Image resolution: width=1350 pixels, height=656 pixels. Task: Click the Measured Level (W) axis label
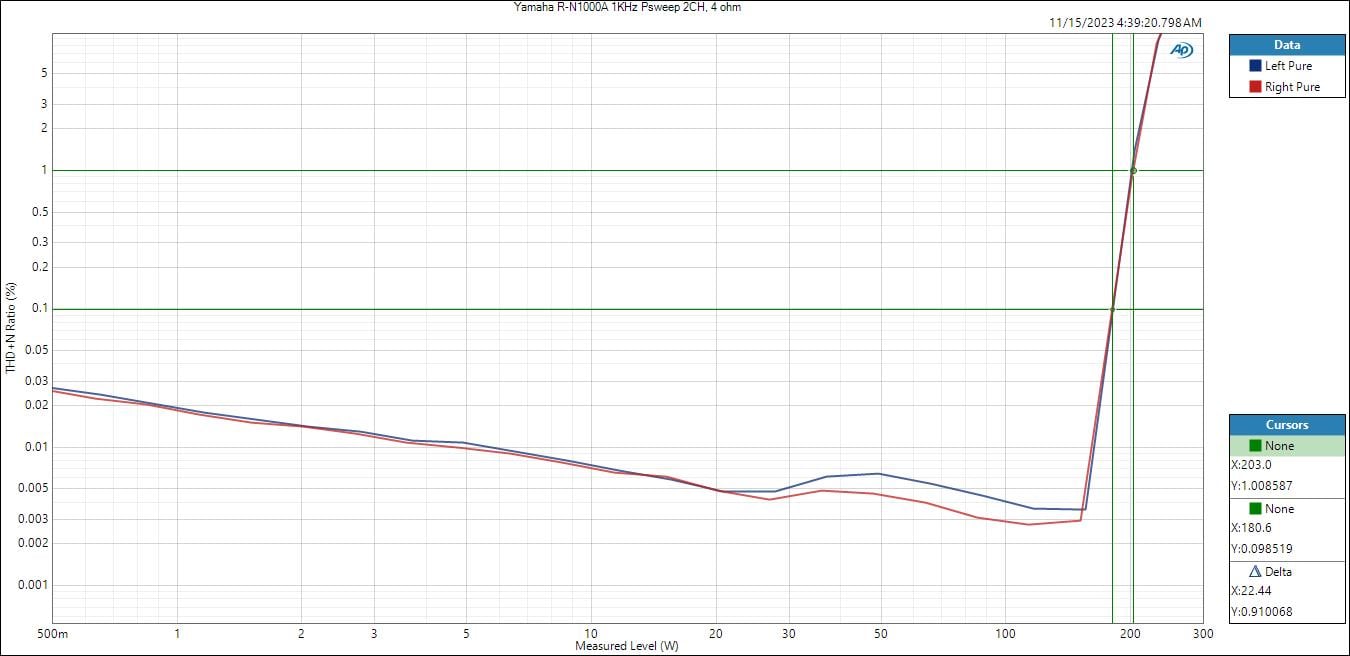tap(626, 646)
